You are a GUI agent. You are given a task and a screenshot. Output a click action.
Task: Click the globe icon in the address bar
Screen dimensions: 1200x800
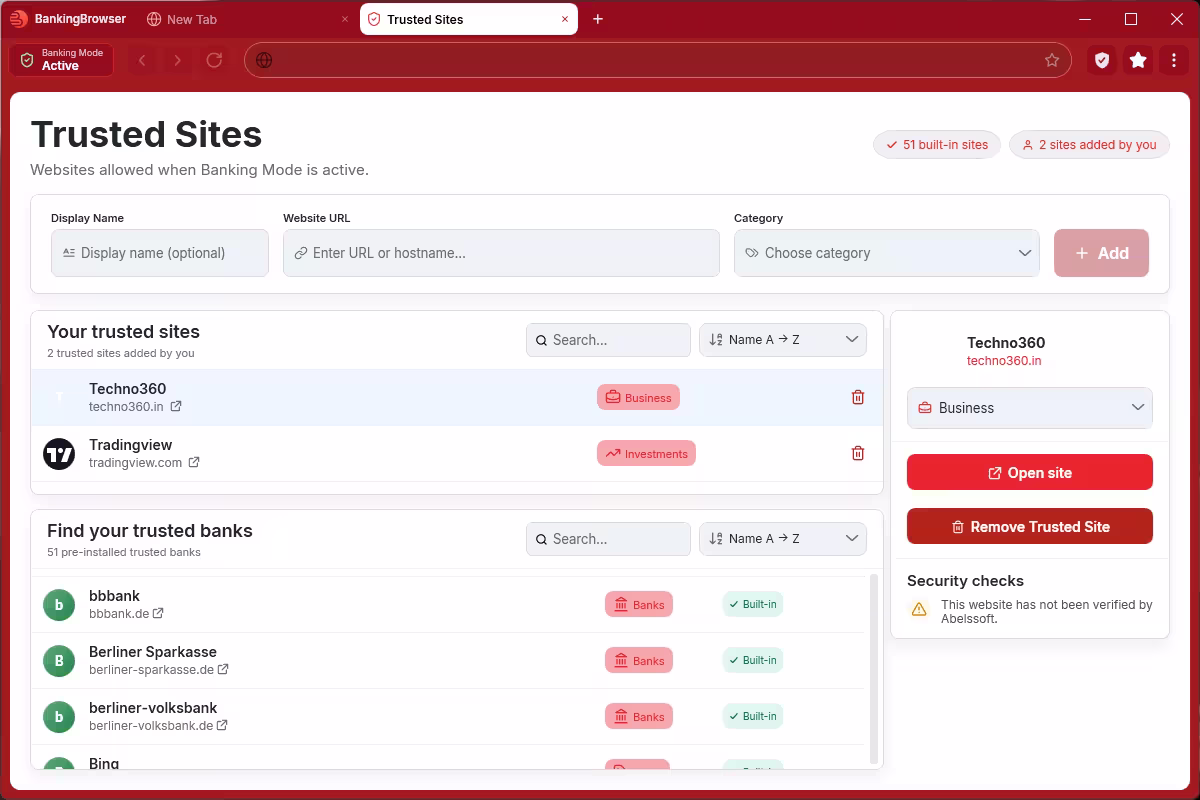click(264, 60)
